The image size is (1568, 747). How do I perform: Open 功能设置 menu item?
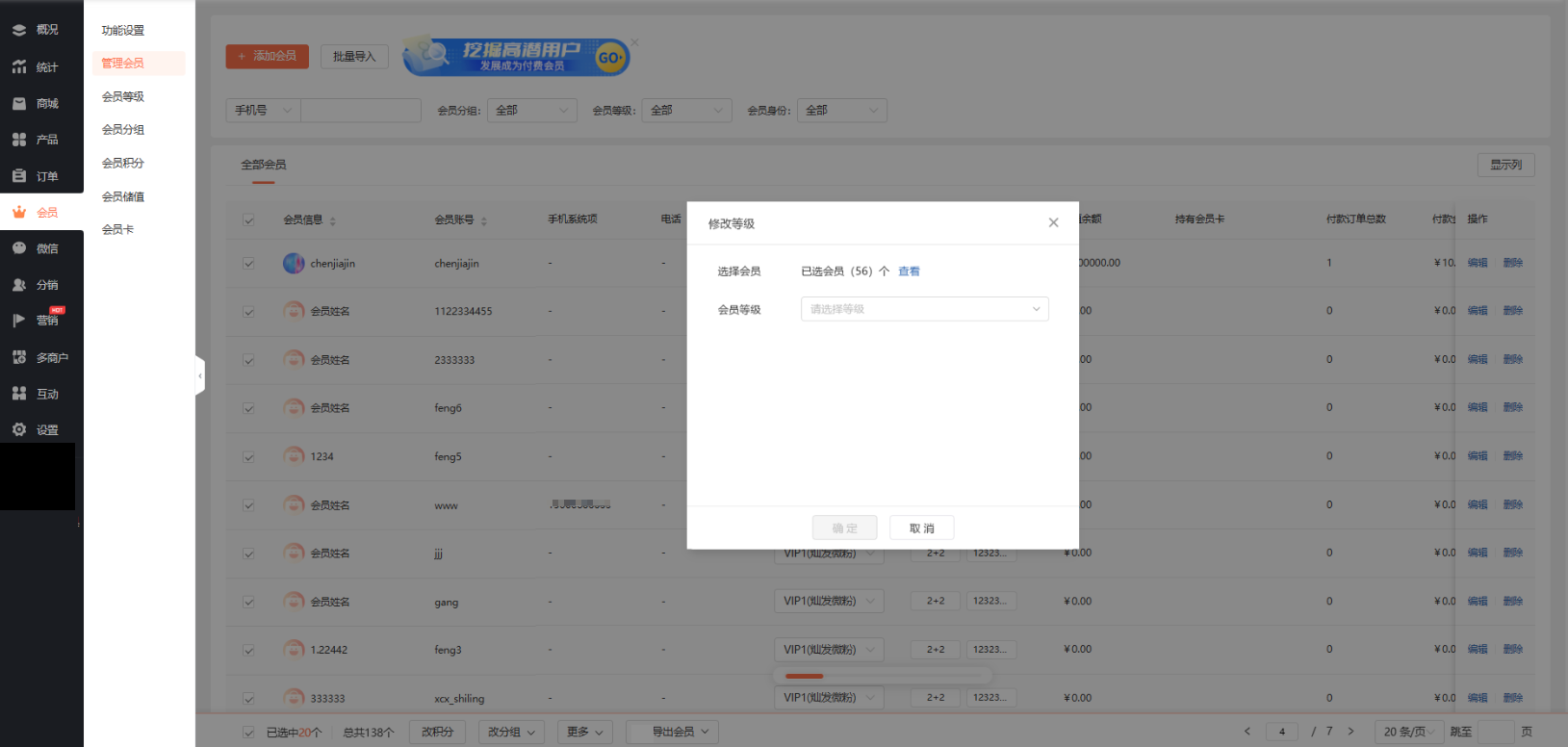tap(123, 31)
